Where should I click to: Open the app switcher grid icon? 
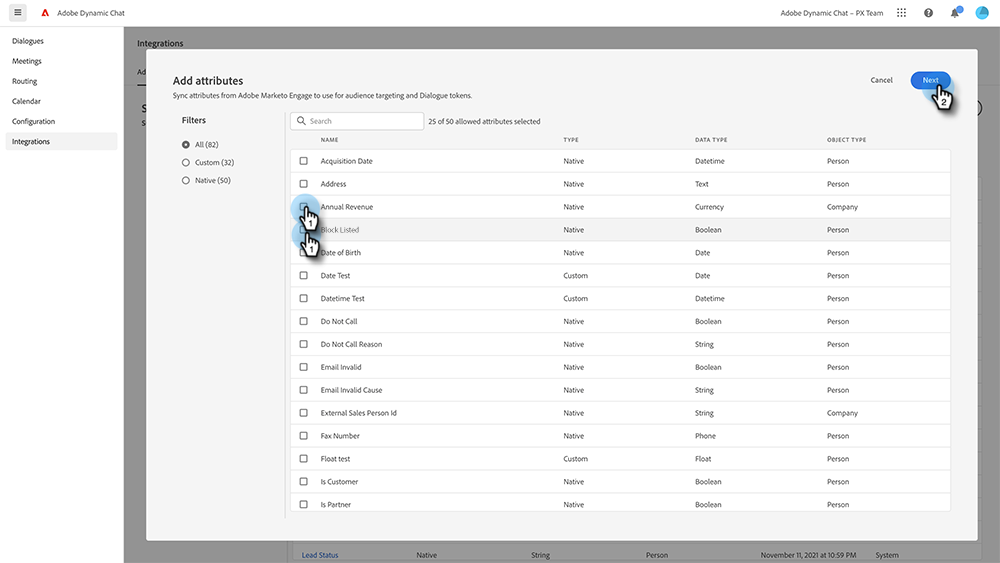pyautogui.click(x=901, y=13)
